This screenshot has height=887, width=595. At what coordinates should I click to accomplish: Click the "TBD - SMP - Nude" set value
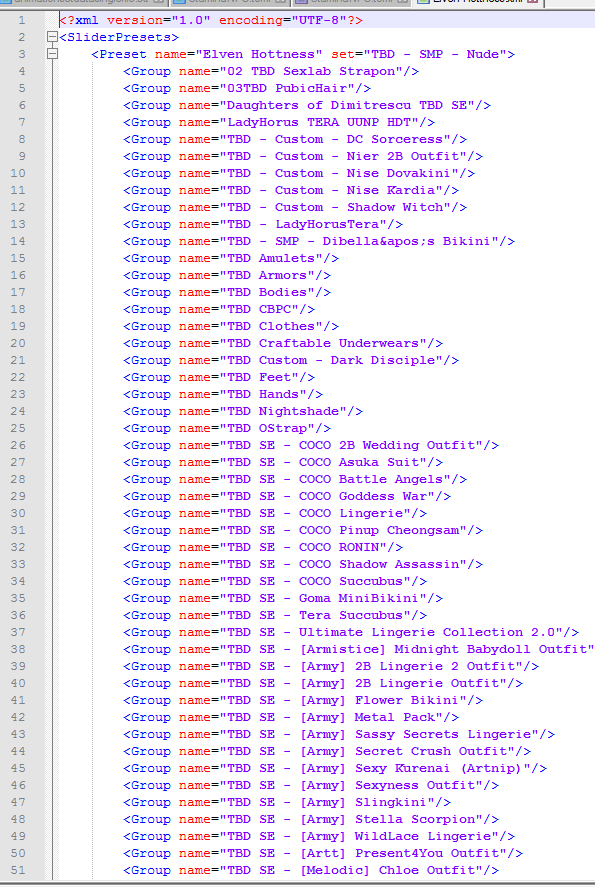(x=435, y=54)
